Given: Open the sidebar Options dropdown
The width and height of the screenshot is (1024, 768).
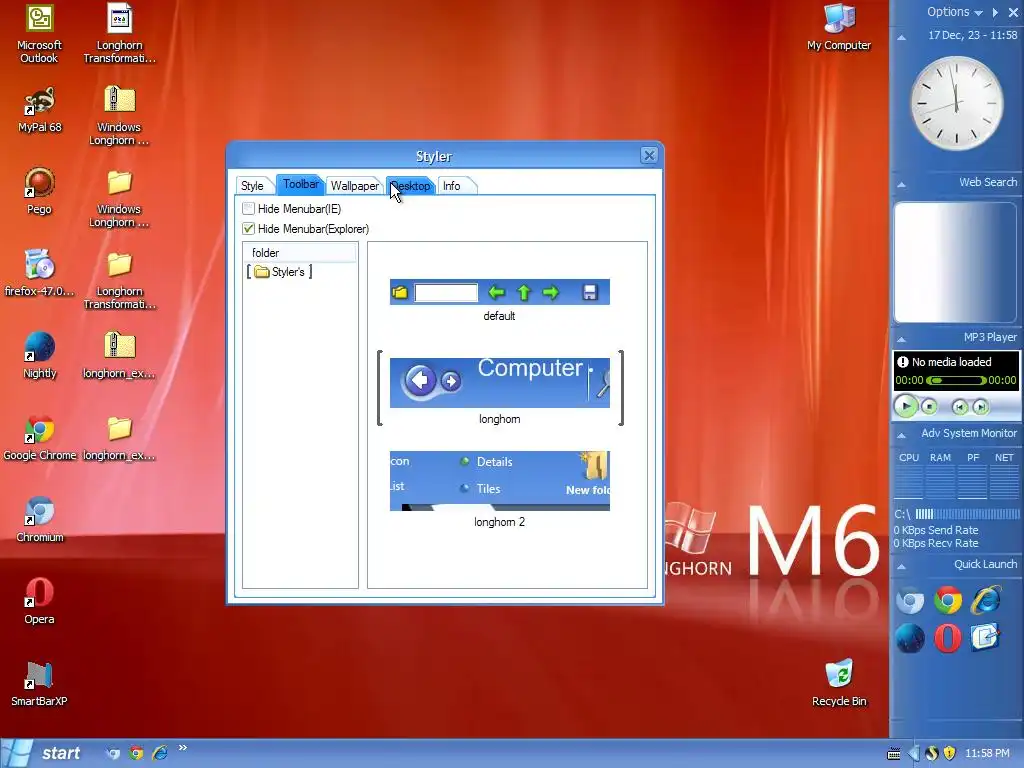Looking at the screenshot, I should 955,12.
